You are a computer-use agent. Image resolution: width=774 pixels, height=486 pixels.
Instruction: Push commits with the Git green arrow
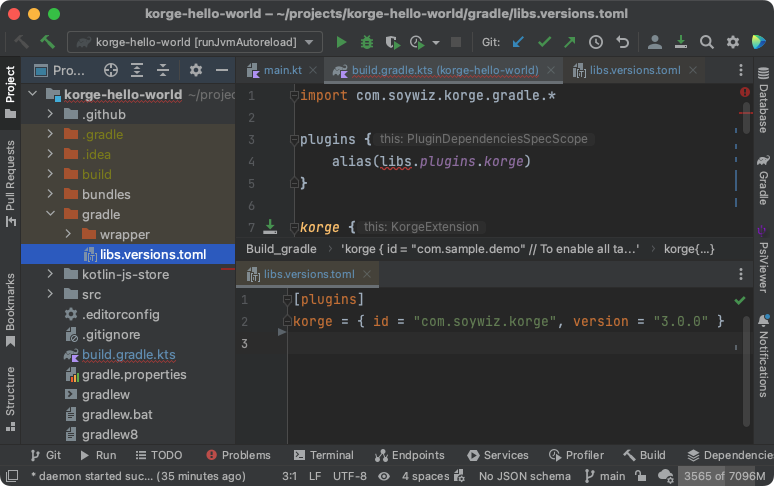tap(570, 42)
